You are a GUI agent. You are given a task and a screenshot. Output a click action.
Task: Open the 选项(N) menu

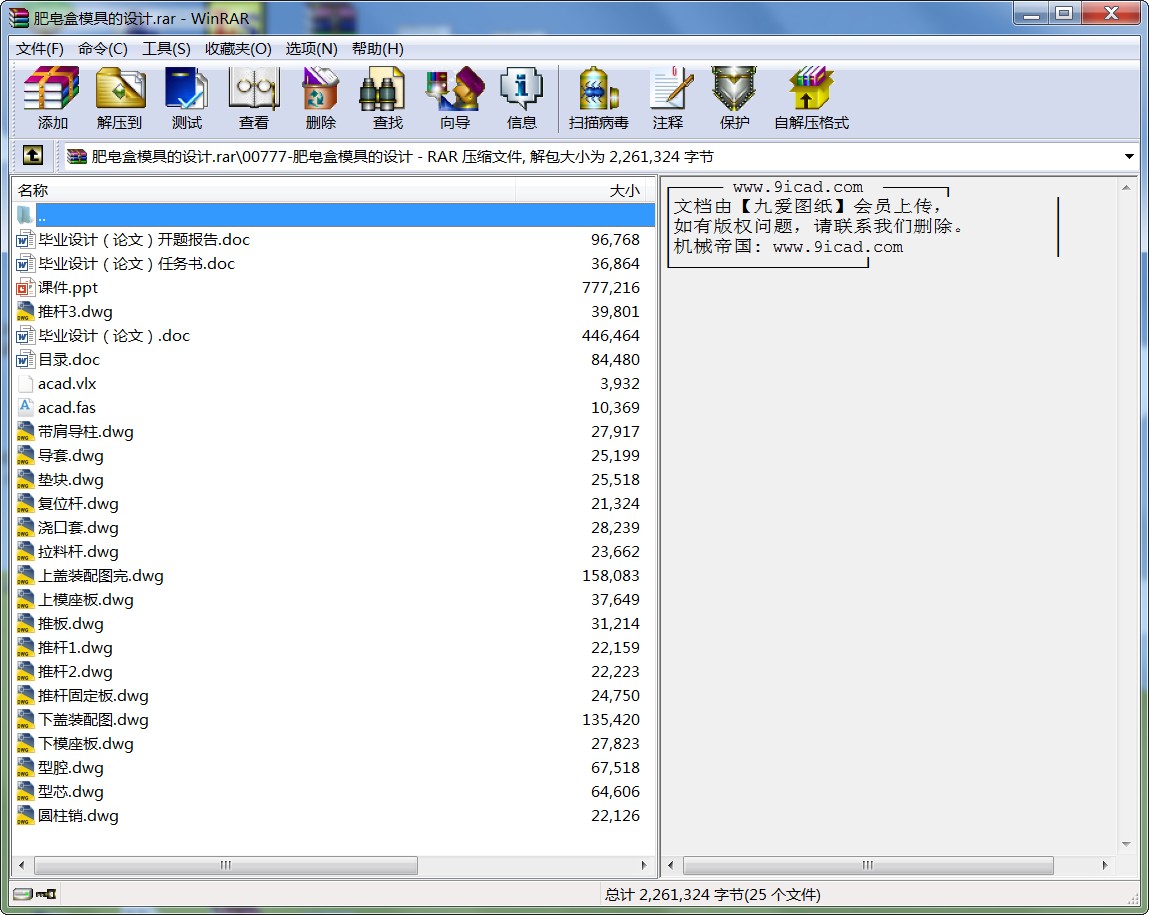pyautogui.click(x=311, y=49)
